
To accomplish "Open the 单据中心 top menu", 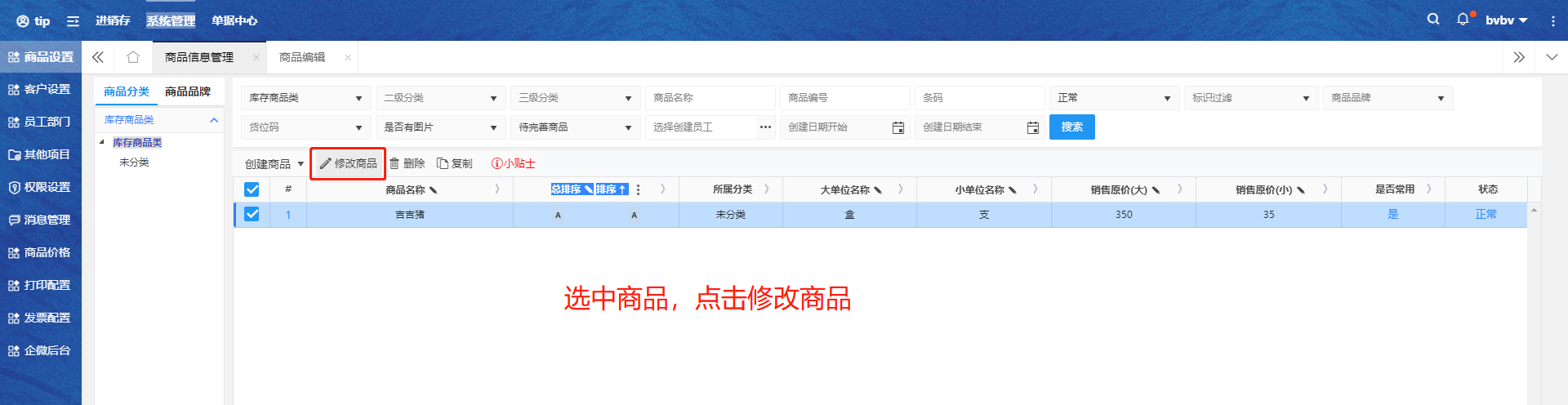I will tap(234, 20).
